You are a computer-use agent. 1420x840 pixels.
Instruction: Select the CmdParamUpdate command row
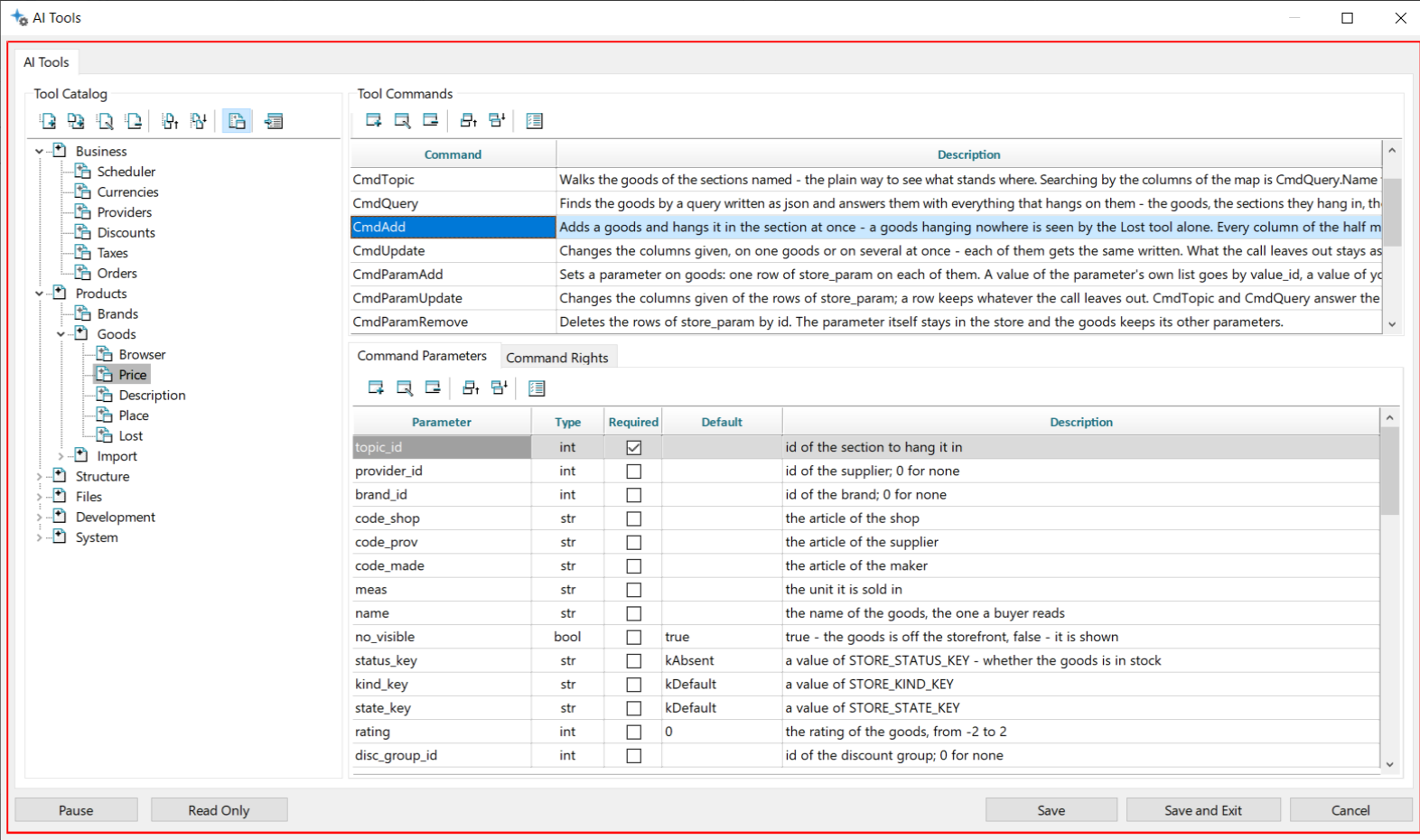coord(866,298)
